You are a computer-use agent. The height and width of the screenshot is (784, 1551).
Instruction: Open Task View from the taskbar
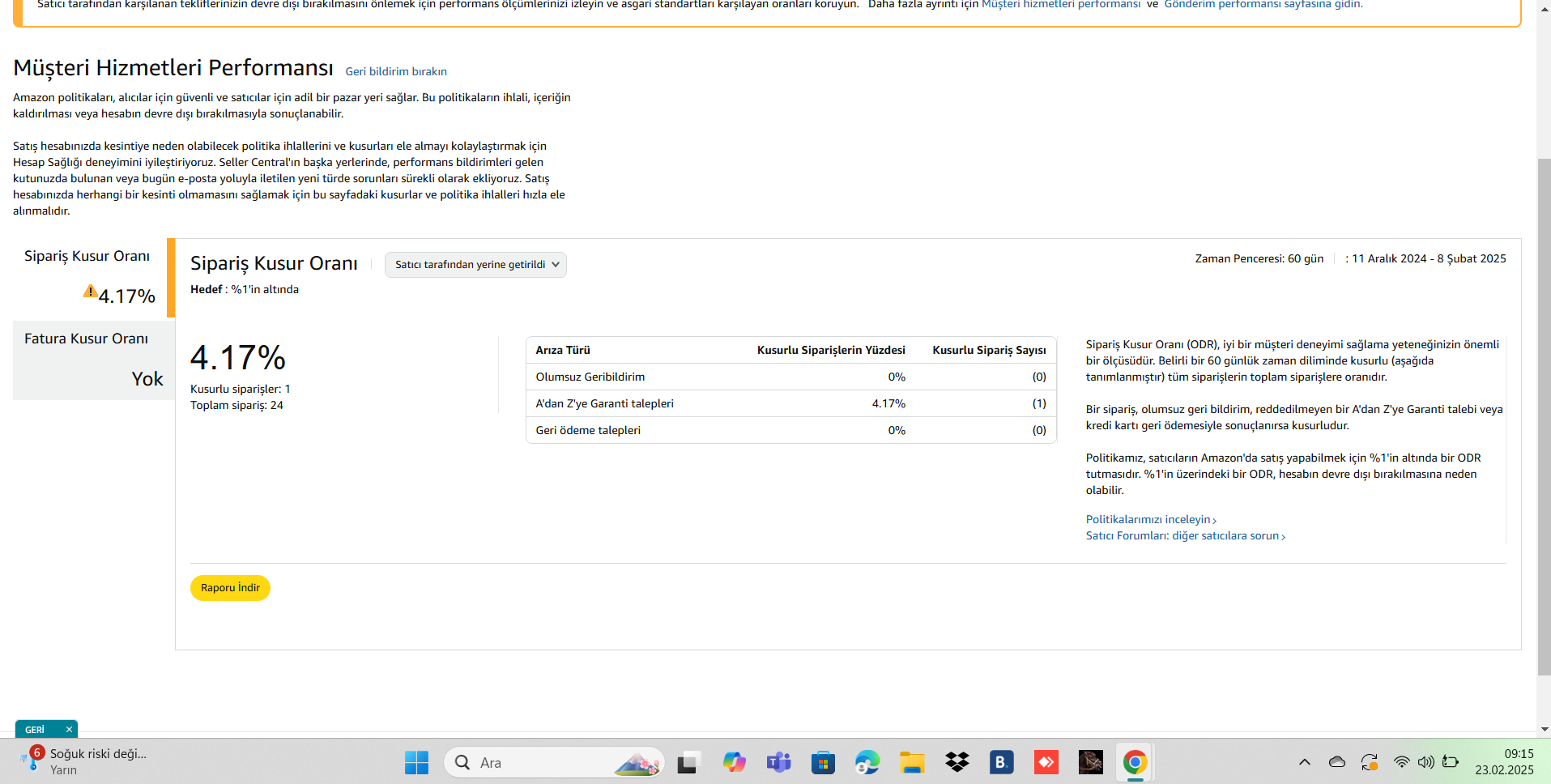688,762
